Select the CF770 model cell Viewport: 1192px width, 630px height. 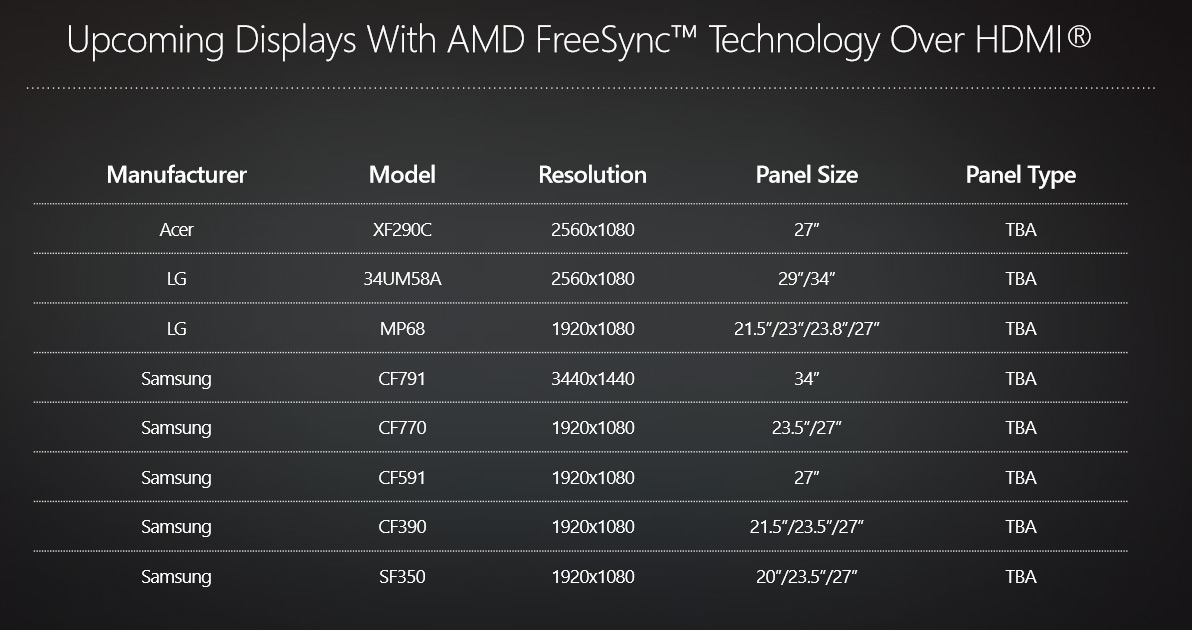click(402, 428)
